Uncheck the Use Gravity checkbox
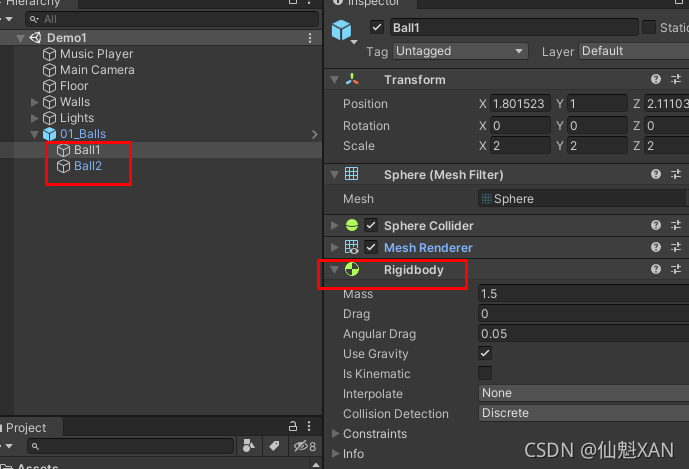 [x=485, y=353]
